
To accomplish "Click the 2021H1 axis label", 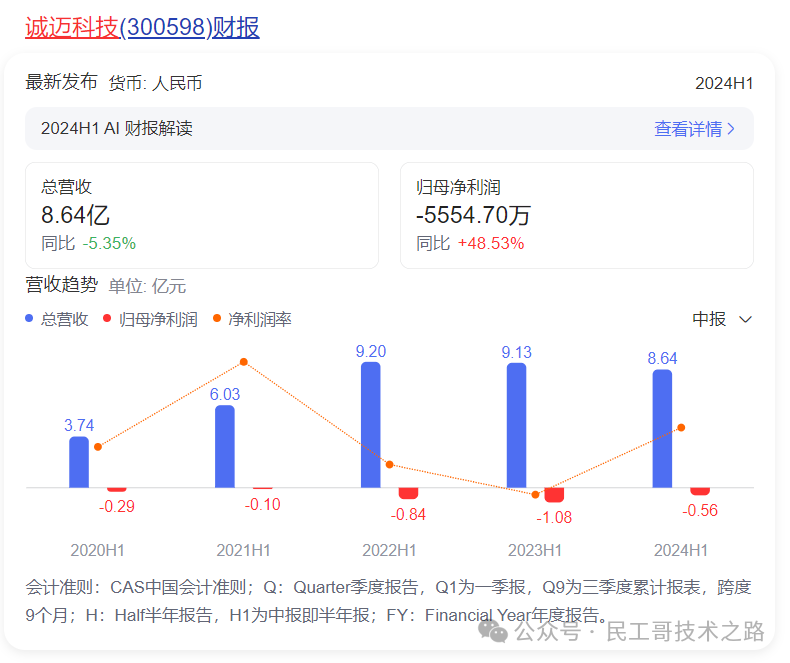I will coord(243,550).
